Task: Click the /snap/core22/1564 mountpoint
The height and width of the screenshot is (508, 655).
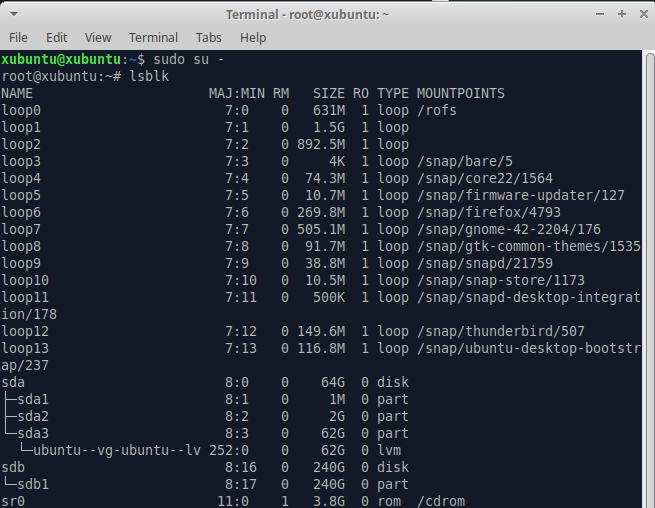Action: click(x=485, y=178)
